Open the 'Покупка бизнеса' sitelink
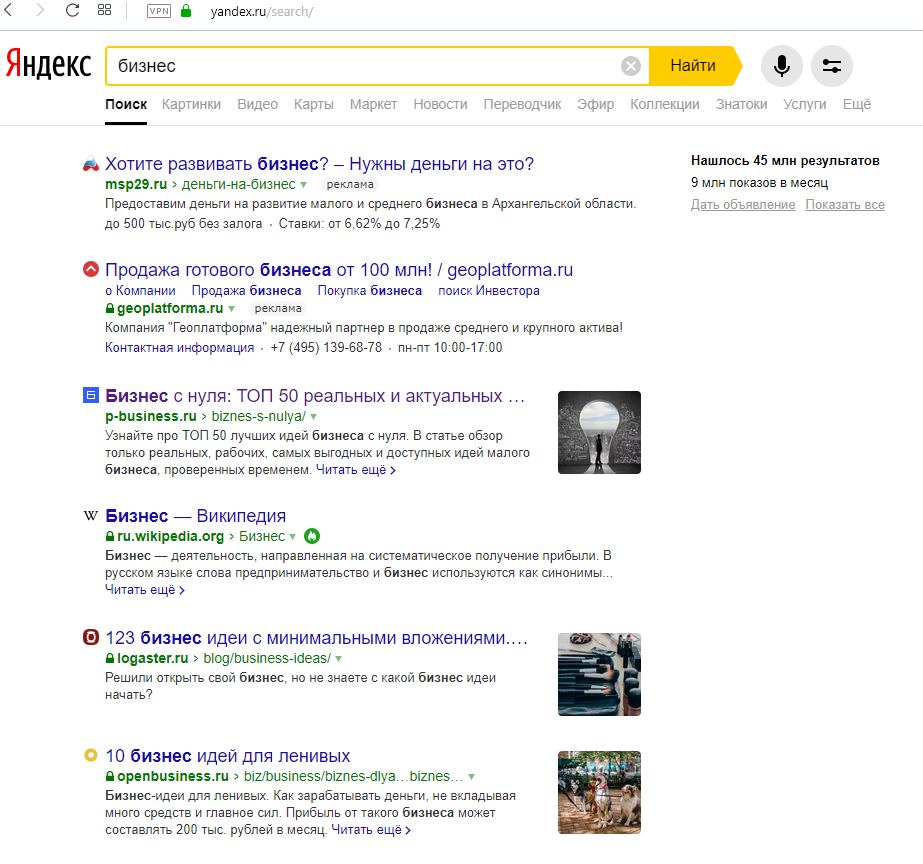Viewport: 923px width, 864px height. [x=370, y=291]
